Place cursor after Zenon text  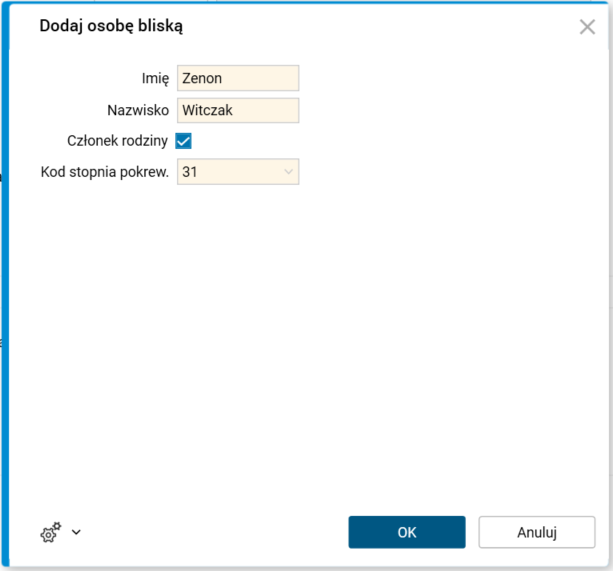[224, 78]
